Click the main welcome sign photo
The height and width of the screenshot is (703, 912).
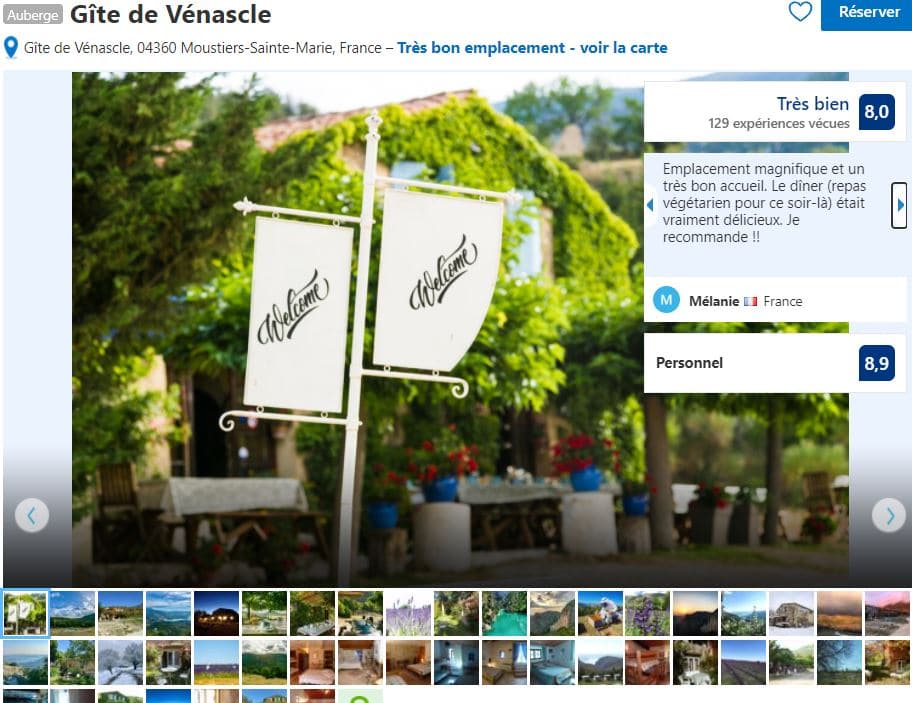358,329
